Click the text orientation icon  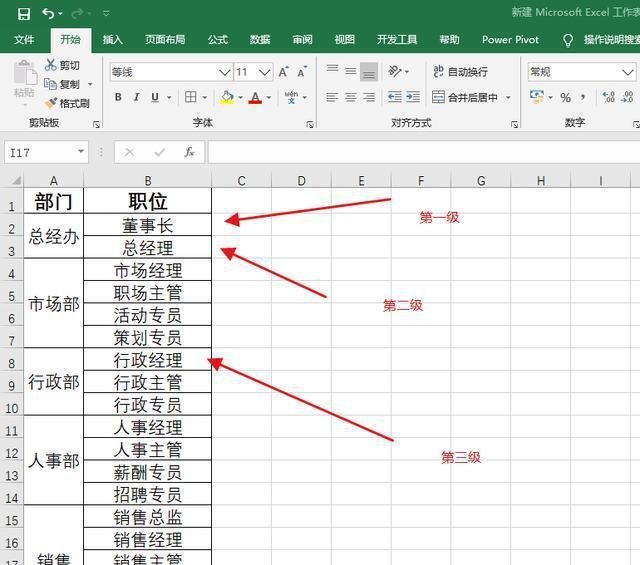pyautogui.click(x=395, y=71)
